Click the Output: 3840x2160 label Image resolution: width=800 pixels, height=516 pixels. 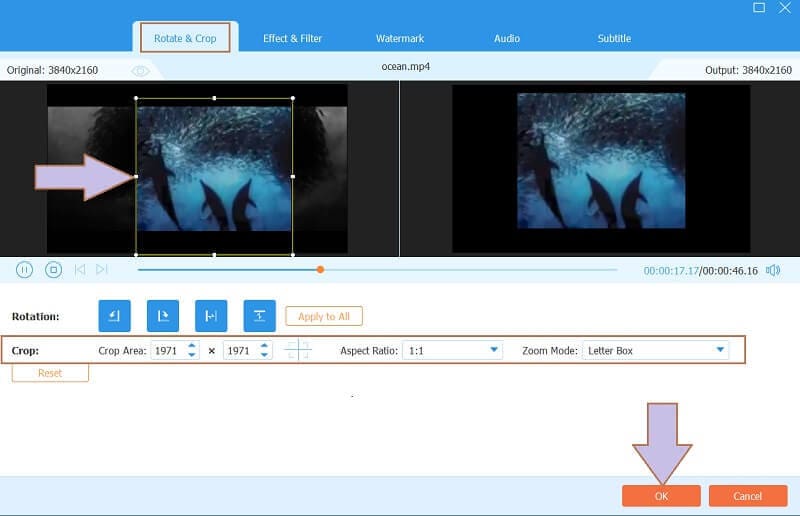click(748, 70)
